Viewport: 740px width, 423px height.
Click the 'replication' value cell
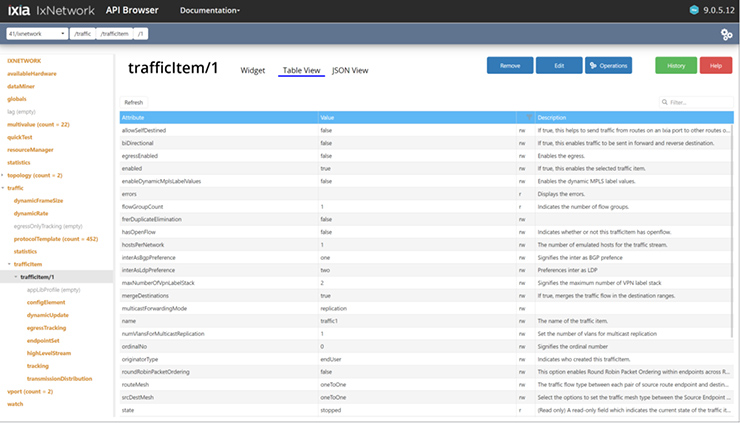(x=417, y=308)
